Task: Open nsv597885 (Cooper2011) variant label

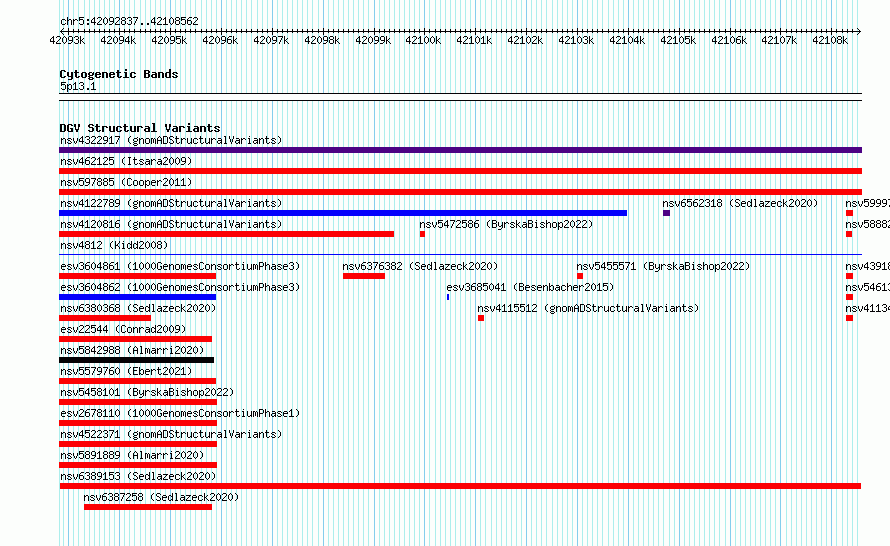Action: pos(126,182)
